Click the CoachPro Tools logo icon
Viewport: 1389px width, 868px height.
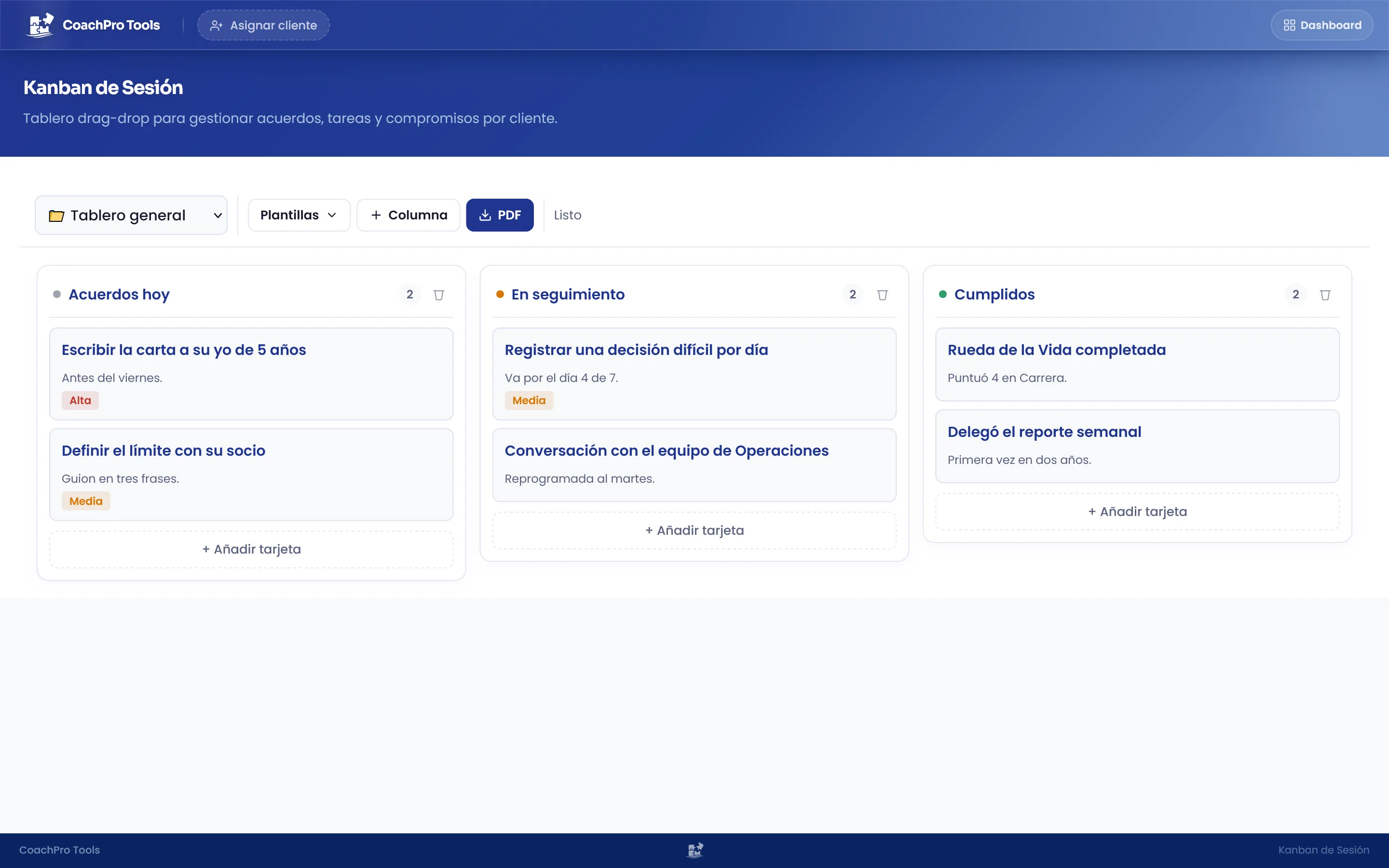(40, 25)
